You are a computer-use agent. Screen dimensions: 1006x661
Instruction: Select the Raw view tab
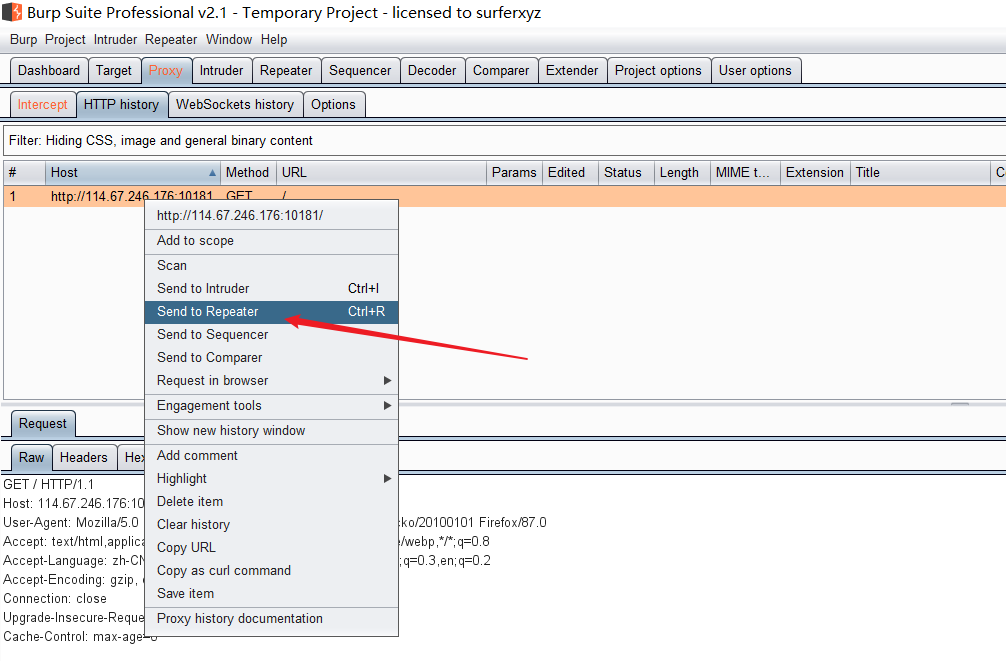point(31,458)
